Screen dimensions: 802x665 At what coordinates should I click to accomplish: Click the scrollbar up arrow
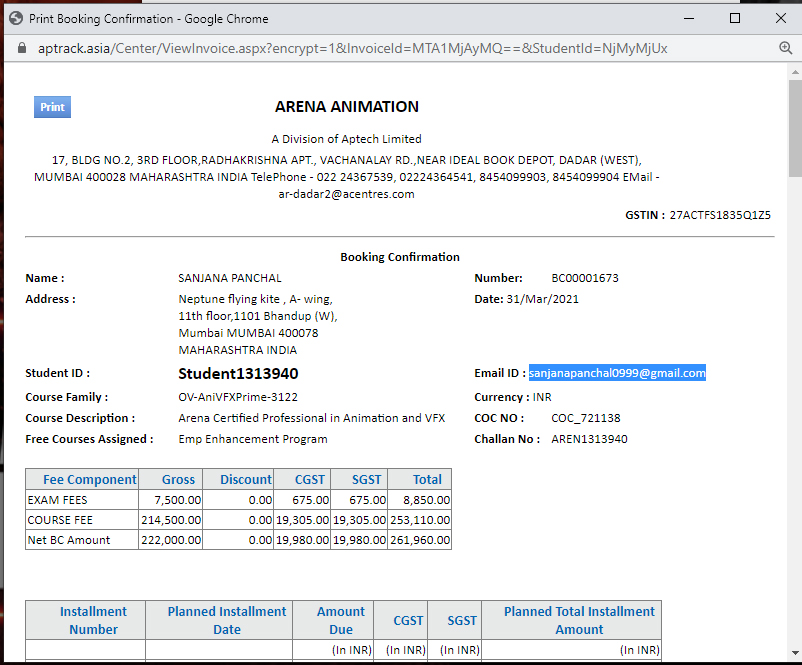point(795,72)
